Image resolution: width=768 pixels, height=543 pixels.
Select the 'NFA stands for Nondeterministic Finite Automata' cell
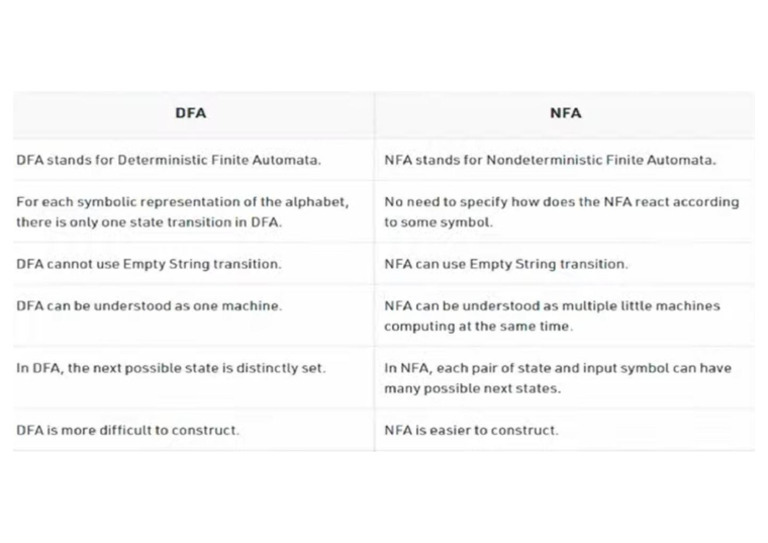[x=550, y=160]
